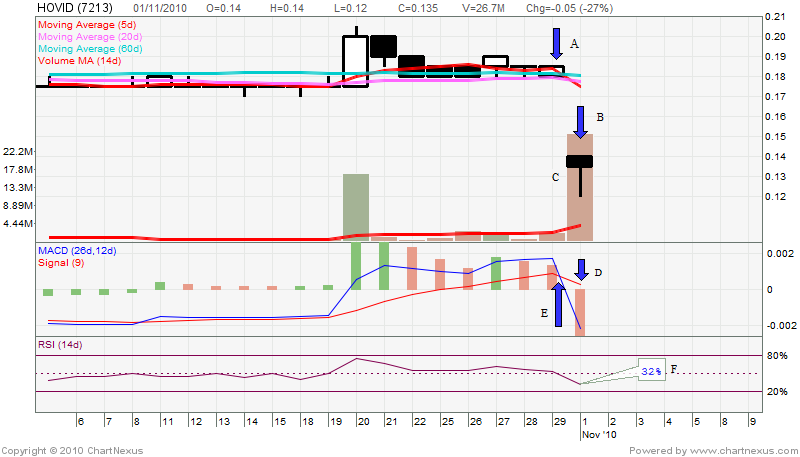Click the Signal (9) legend label
This screenshot has width=800, height=457.
(x=62, y=263)
